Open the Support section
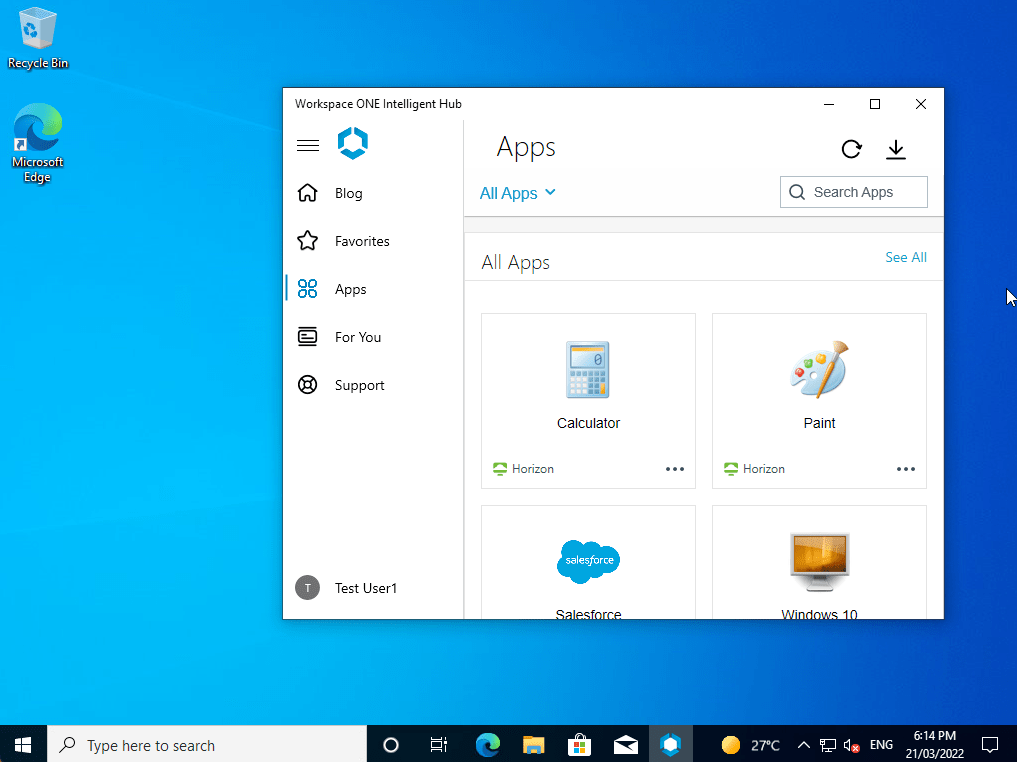This screenshot has width=1017, height=762. [359, 385]
